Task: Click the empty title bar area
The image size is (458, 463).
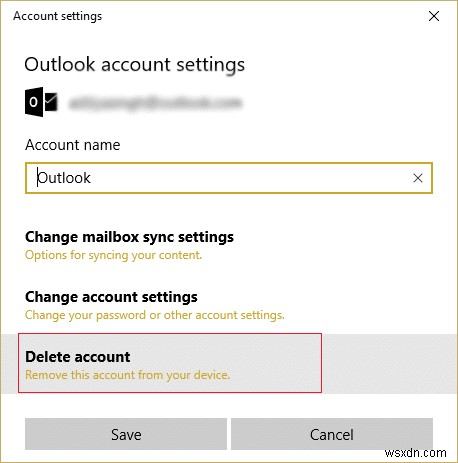Action: (x=263, y=16)
